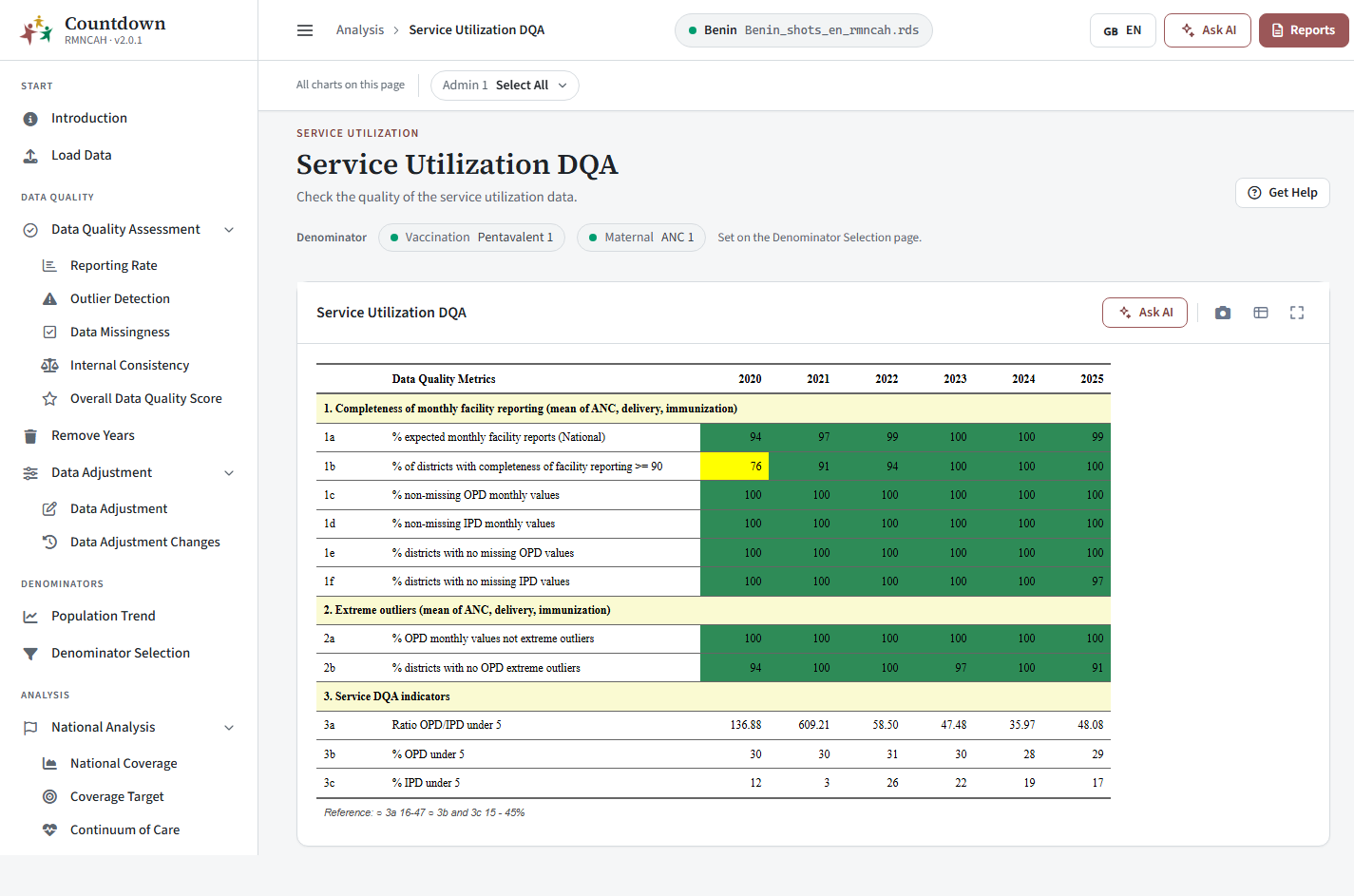Click yellow cell value 76 in row 1b
Viewport: 1354px width, 896px height.
click(x=734, y=467)
